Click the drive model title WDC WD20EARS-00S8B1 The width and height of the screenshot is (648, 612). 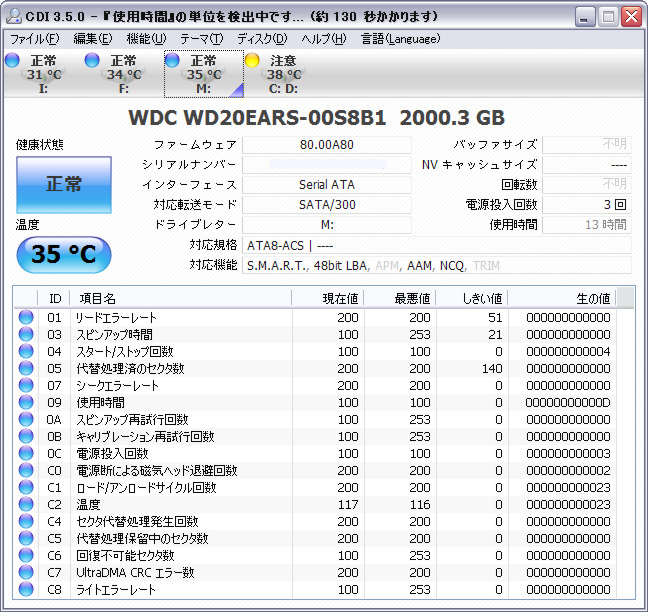[x=257, y=118]
